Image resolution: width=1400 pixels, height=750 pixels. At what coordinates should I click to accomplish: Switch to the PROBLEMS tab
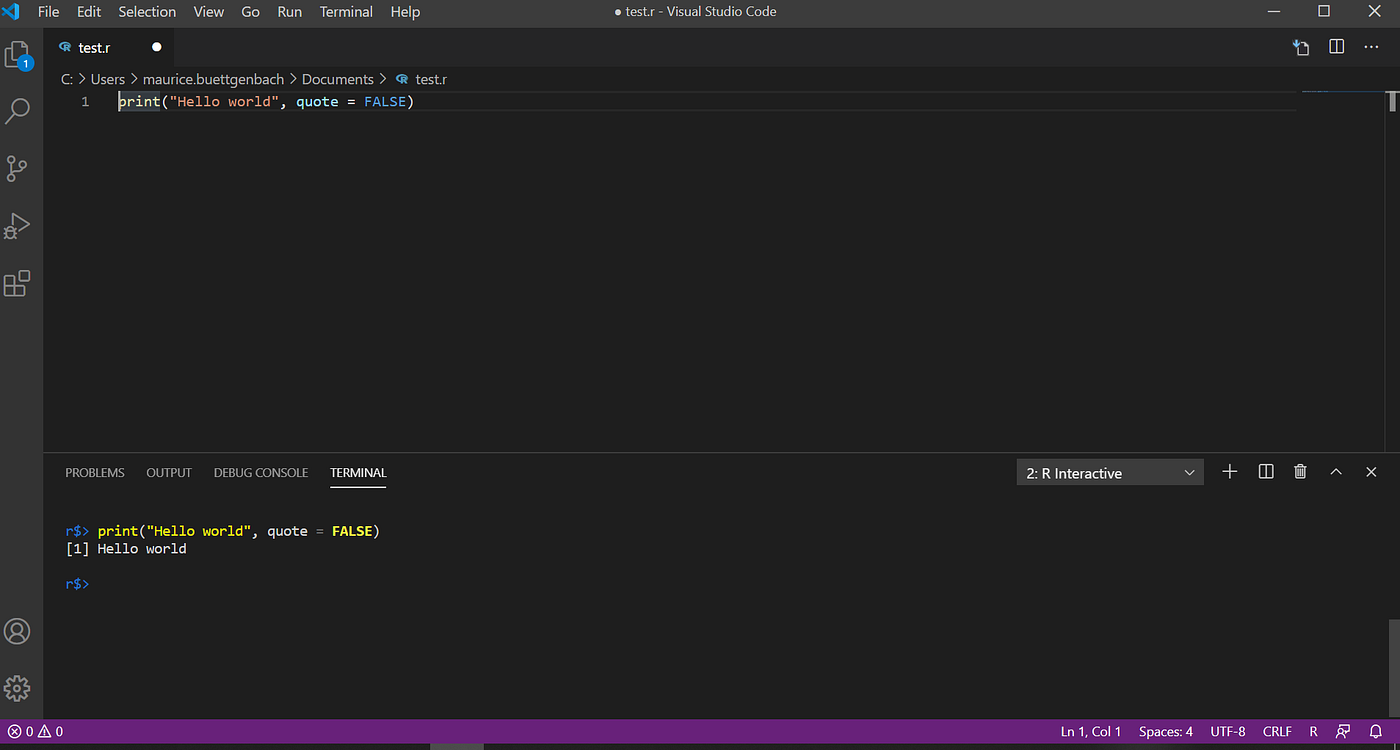click(x=94, y=472)
